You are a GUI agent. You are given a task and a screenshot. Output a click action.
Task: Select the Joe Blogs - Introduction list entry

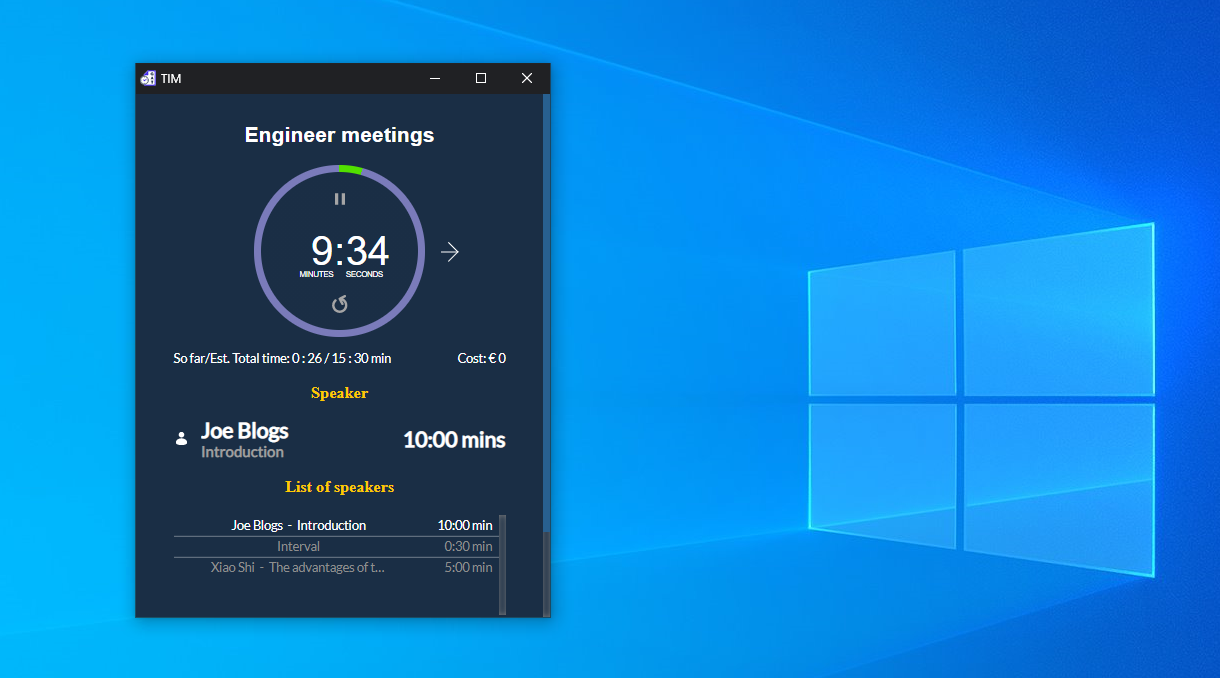click(298, 524)
